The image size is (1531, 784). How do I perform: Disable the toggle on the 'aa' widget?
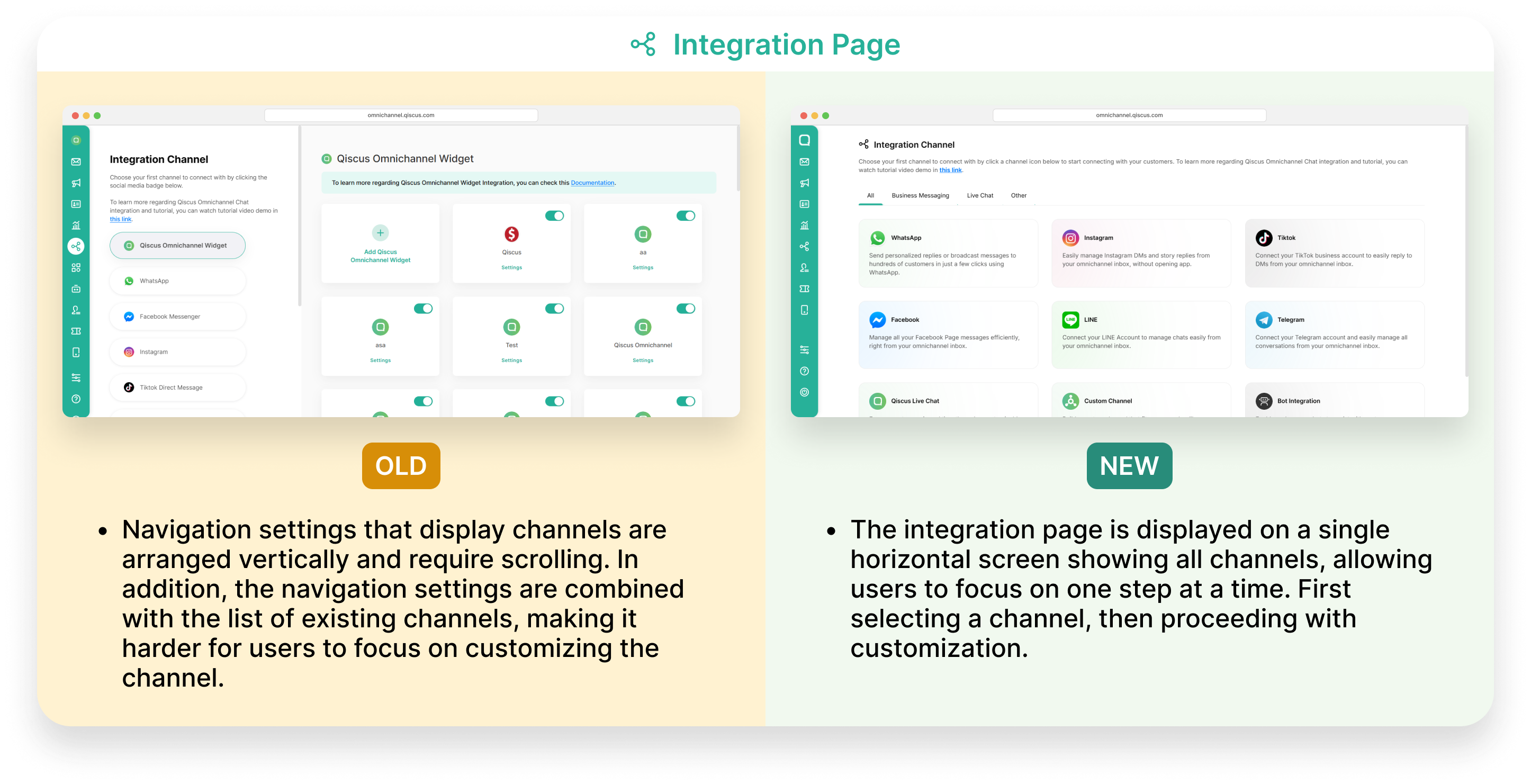click(x=685, y=216)
